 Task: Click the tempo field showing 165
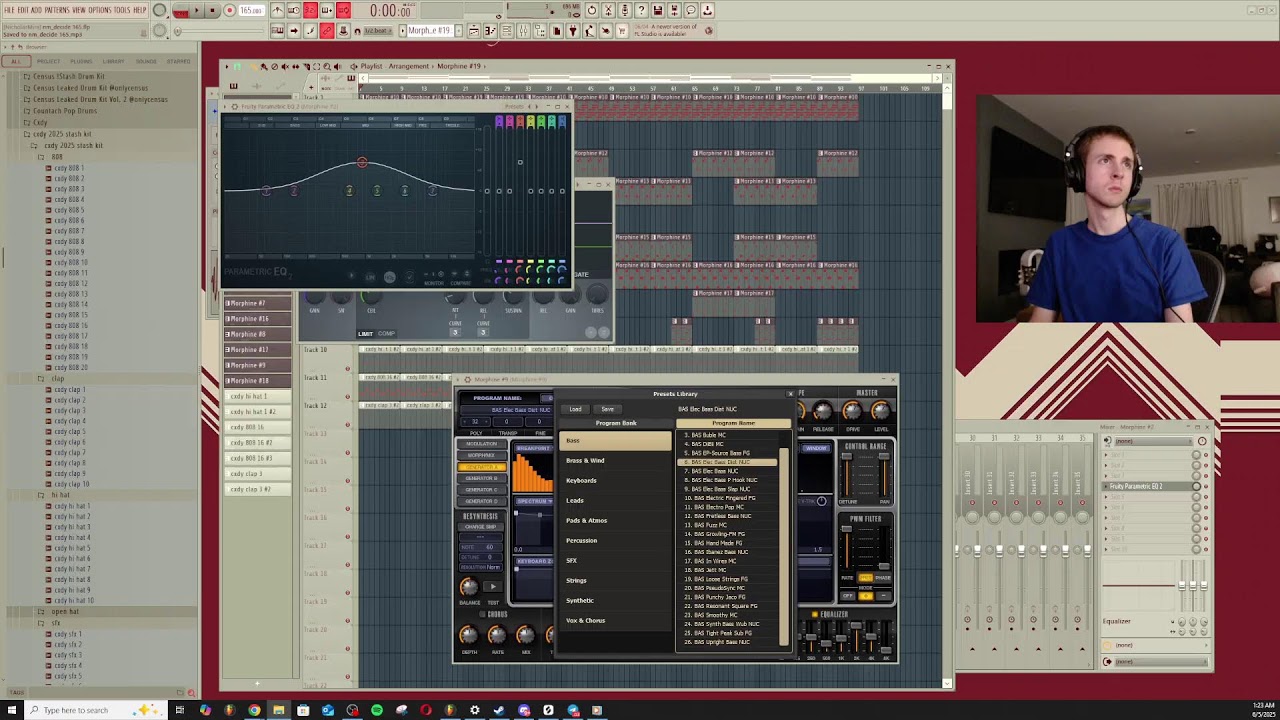(x=251, y=11)
